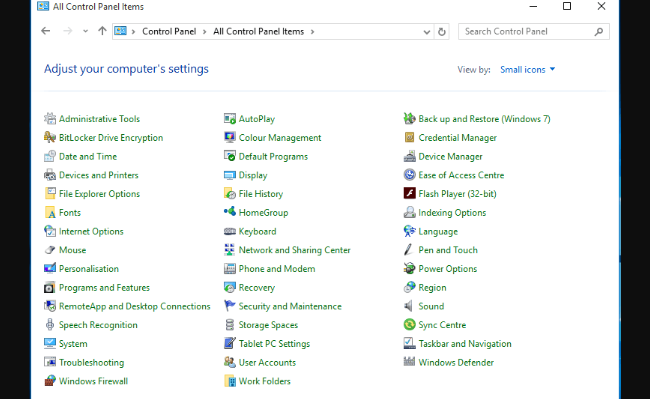Open the System link
This screenshot has width=650, height=399.
(x=73, y=343)
